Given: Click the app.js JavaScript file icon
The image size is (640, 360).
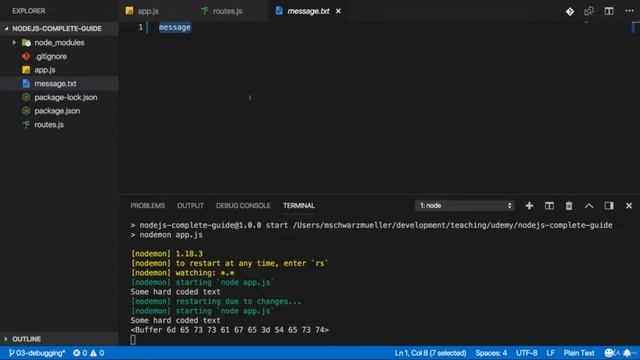Looking at the screenshot, I should [26, 70].
